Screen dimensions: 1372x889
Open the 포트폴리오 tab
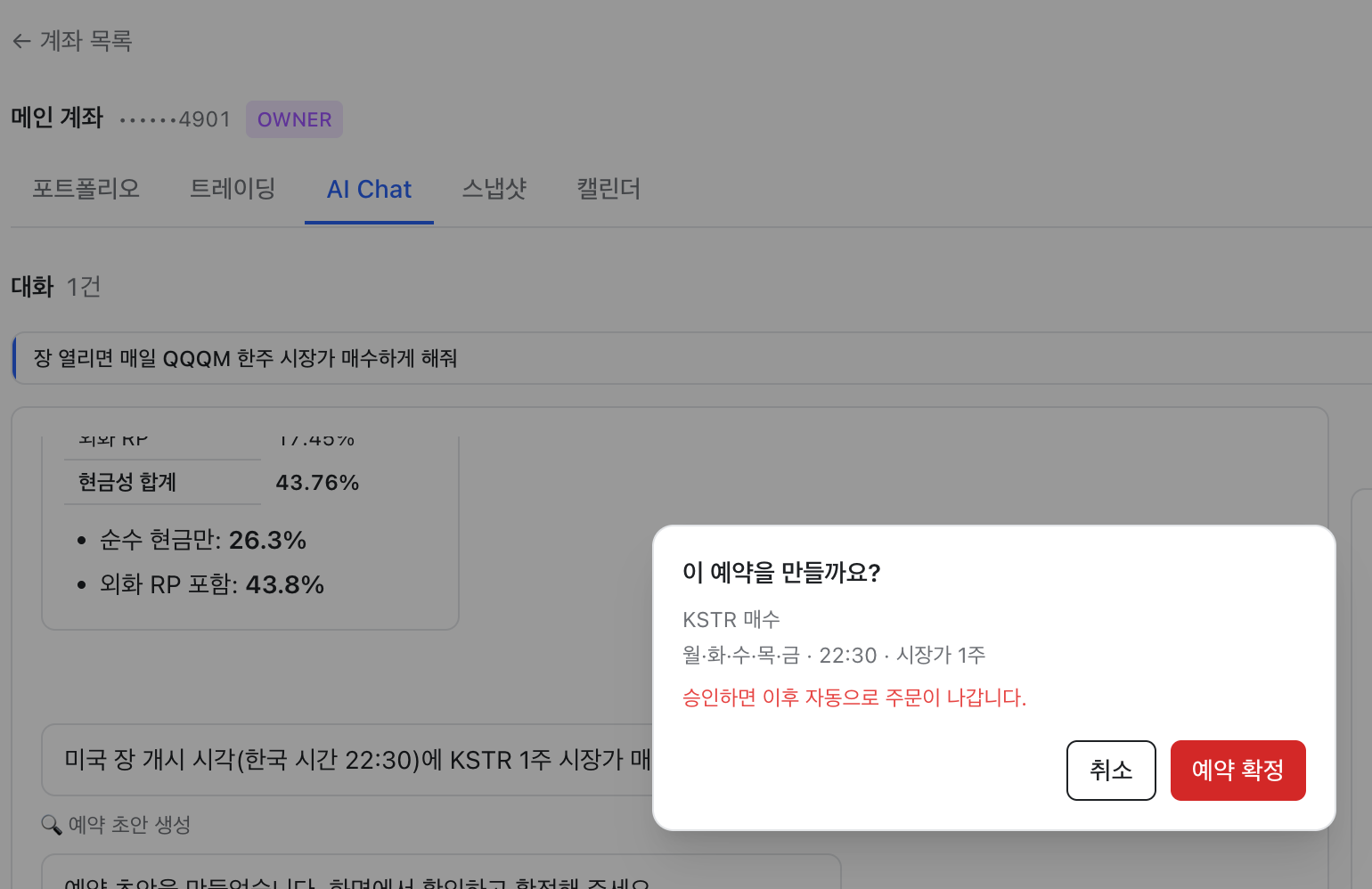86,189
